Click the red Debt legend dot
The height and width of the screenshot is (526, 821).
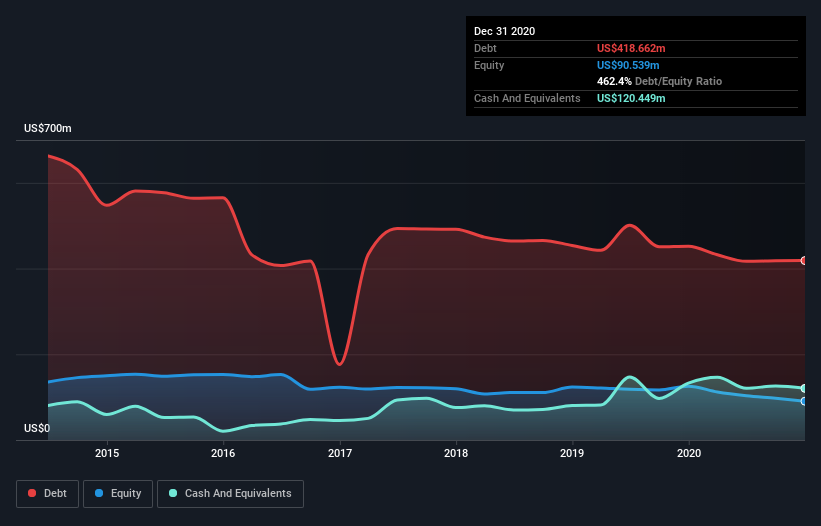tap(32, 493)
